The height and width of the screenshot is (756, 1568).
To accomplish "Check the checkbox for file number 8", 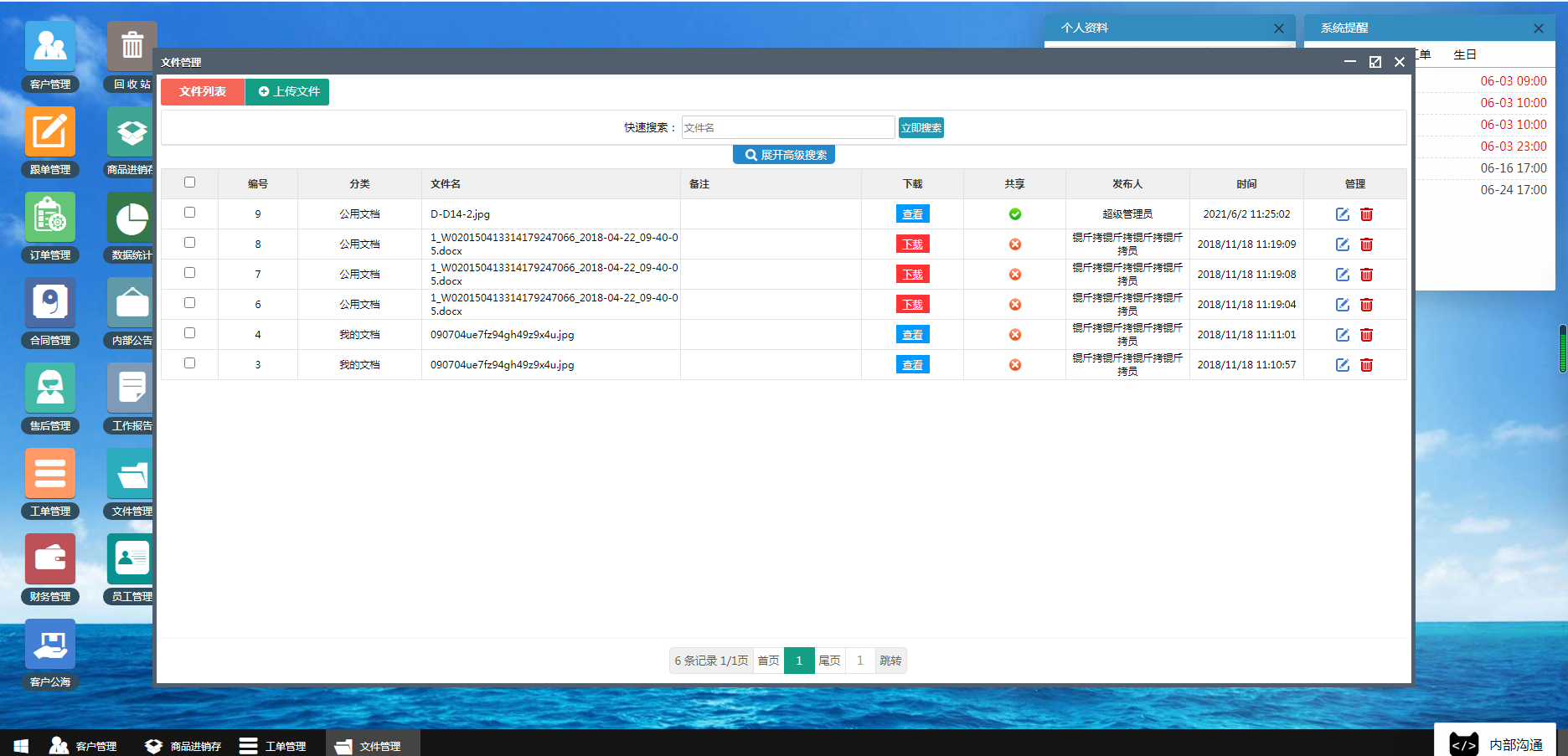I will 189,242.
